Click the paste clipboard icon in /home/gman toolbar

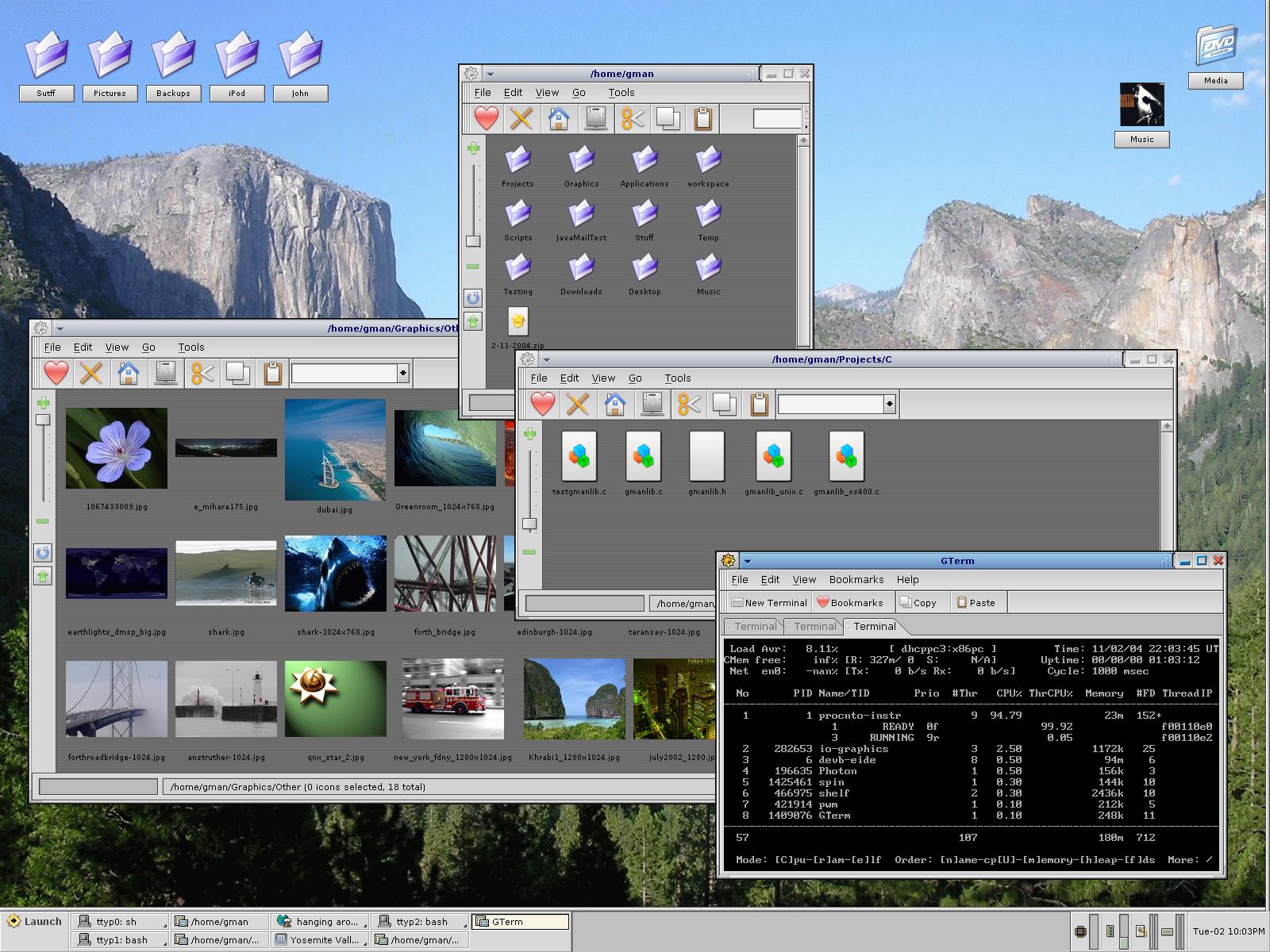coord(703,119)
